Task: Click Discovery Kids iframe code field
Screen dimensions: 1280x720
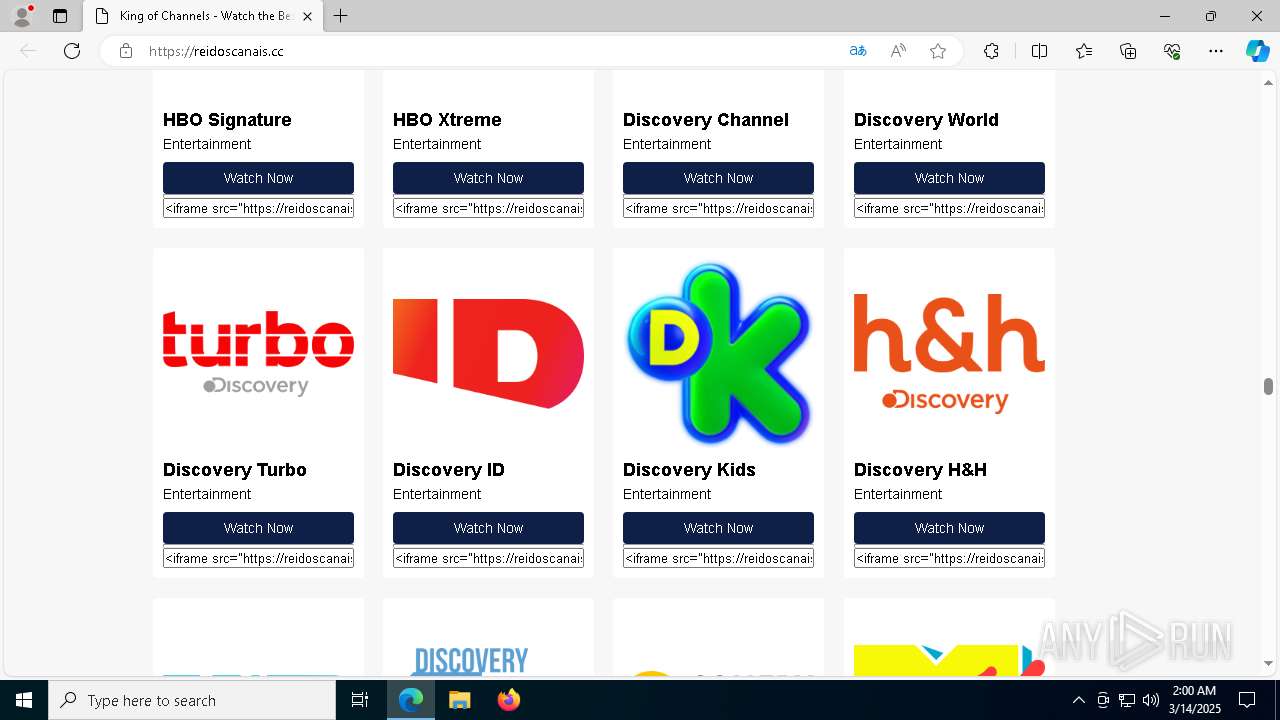Action: pyautogui.click(x=718, y=558)
